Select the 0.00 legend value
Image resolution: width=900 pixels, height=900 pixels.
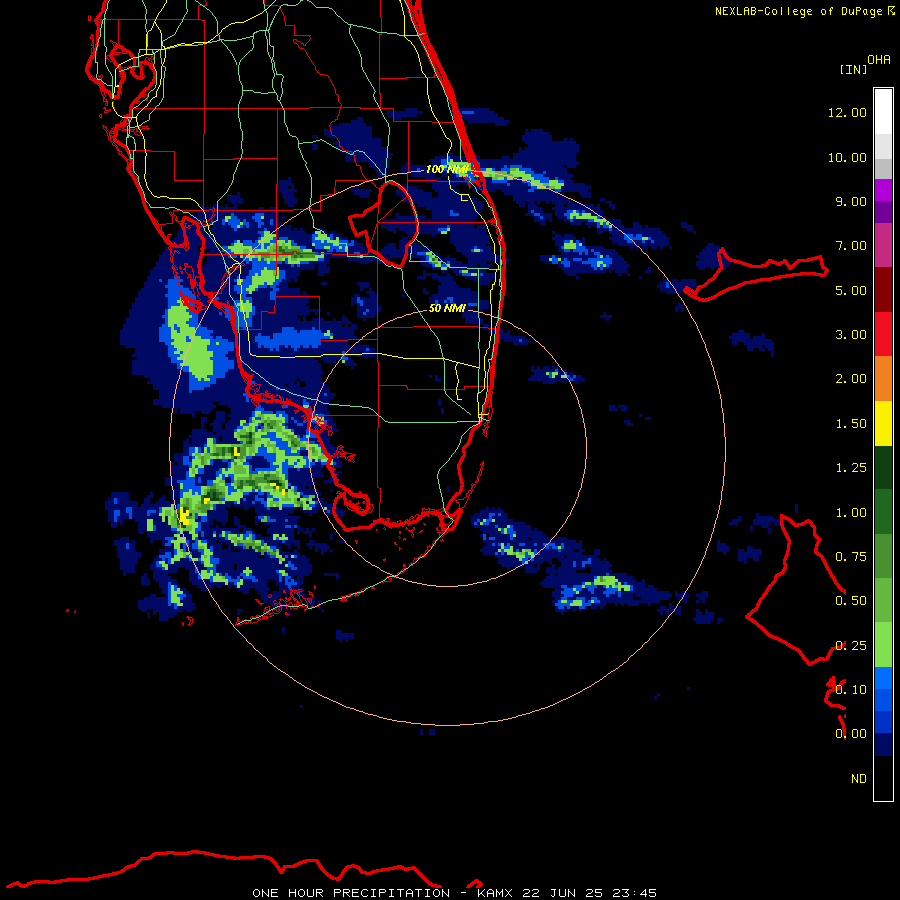pyautogui.click(x=851, y=734)
